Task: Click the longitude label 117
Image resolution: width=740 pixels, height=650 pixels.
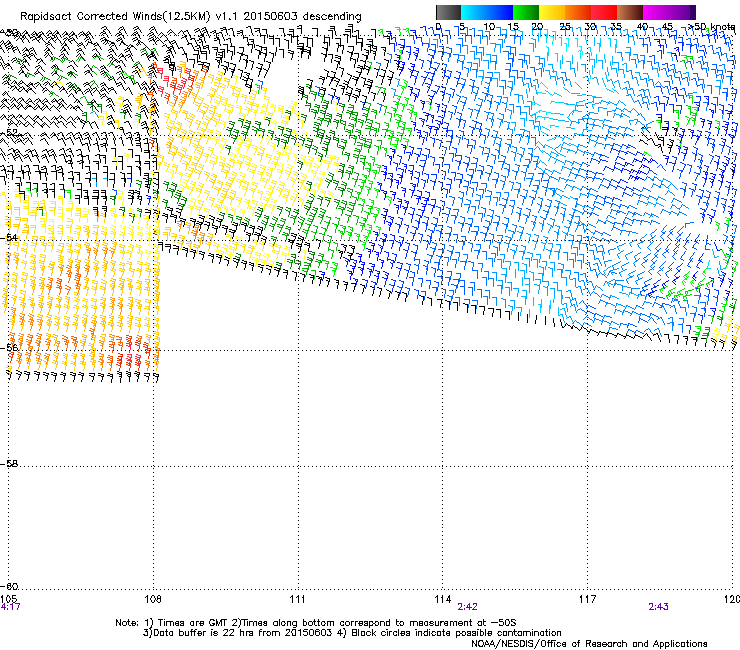Action: [587, 599]
